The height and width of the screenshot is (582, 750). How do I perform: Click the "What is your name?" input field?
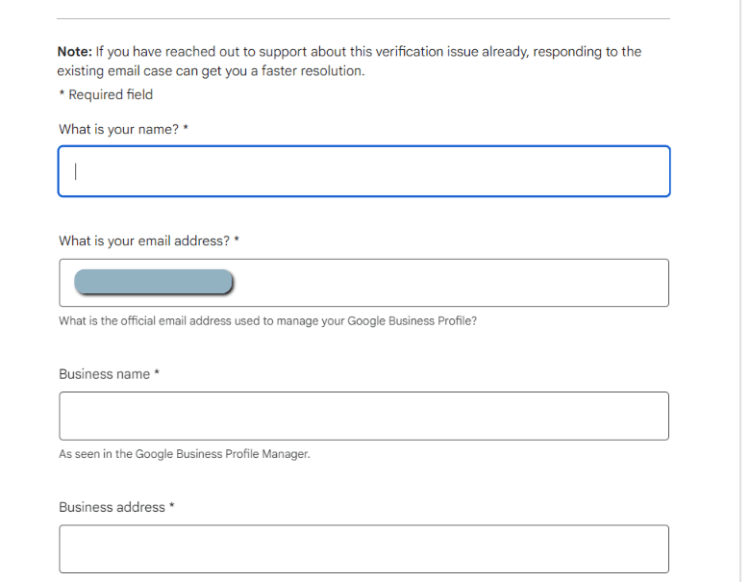(363, 171)
